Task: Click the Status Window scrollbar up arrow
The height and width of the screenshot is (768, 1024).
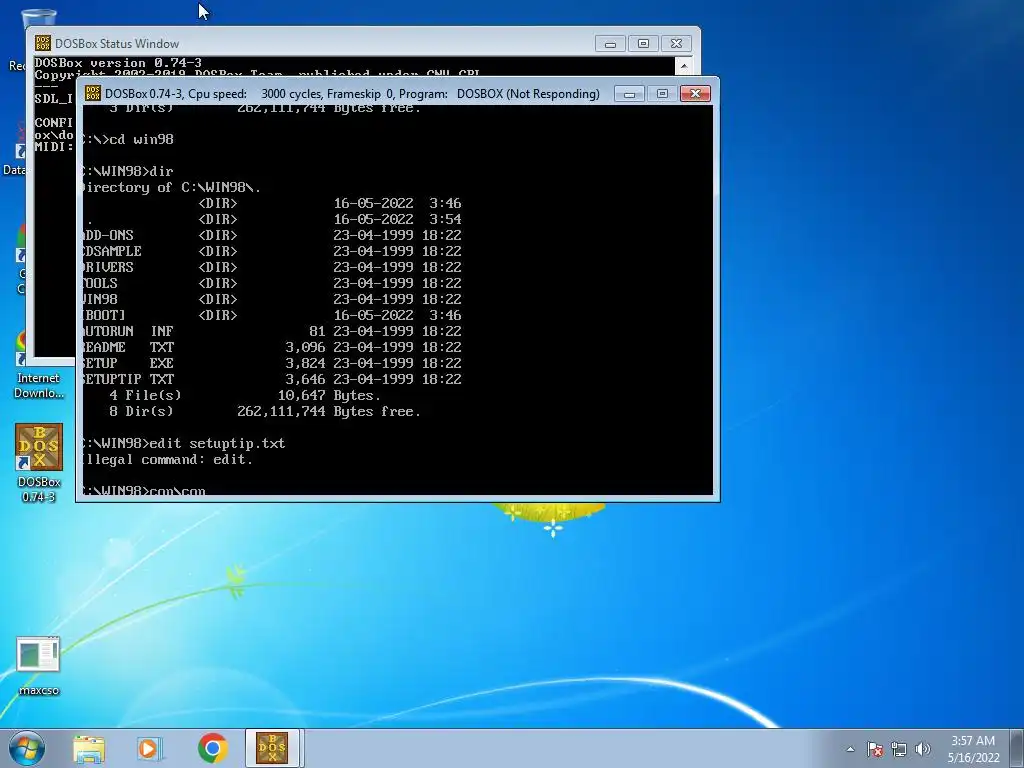Action: [683, 66]
